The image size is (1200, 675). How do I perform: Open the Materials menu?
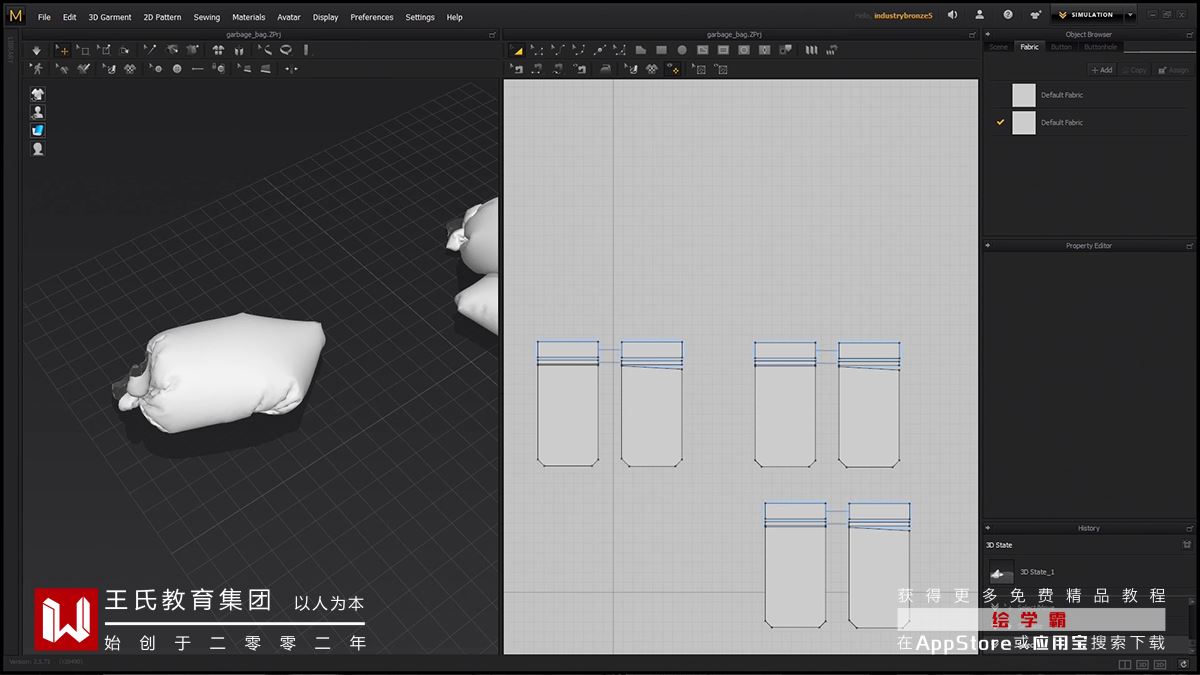pyautogui.click(x=249, y=17)
